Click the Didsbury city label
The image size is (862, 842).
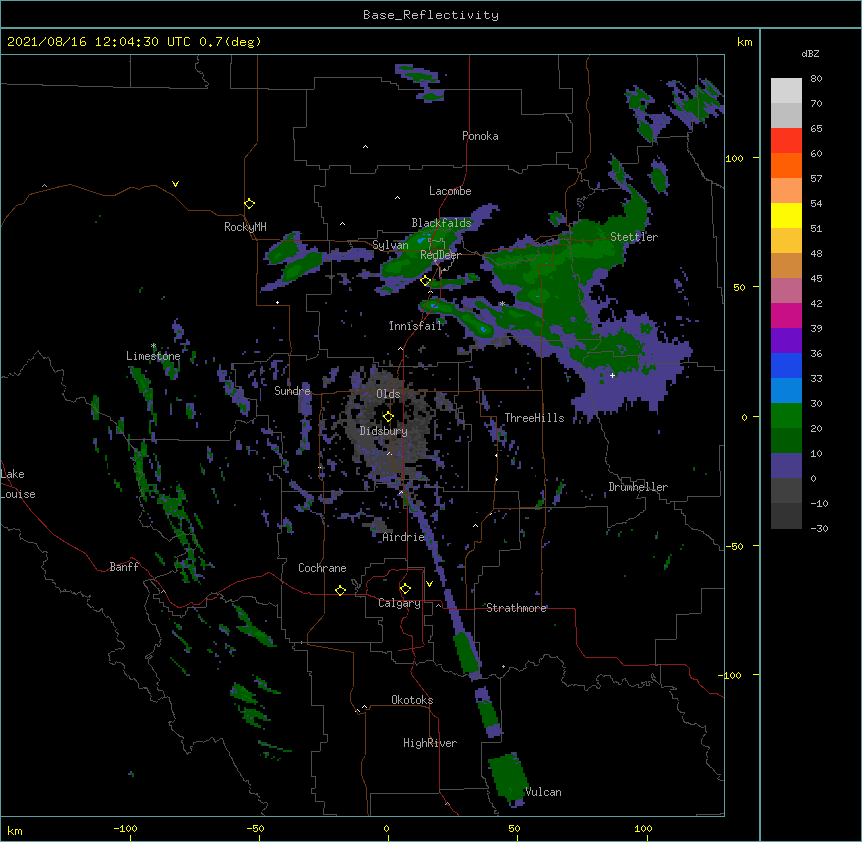pos(383,431)
